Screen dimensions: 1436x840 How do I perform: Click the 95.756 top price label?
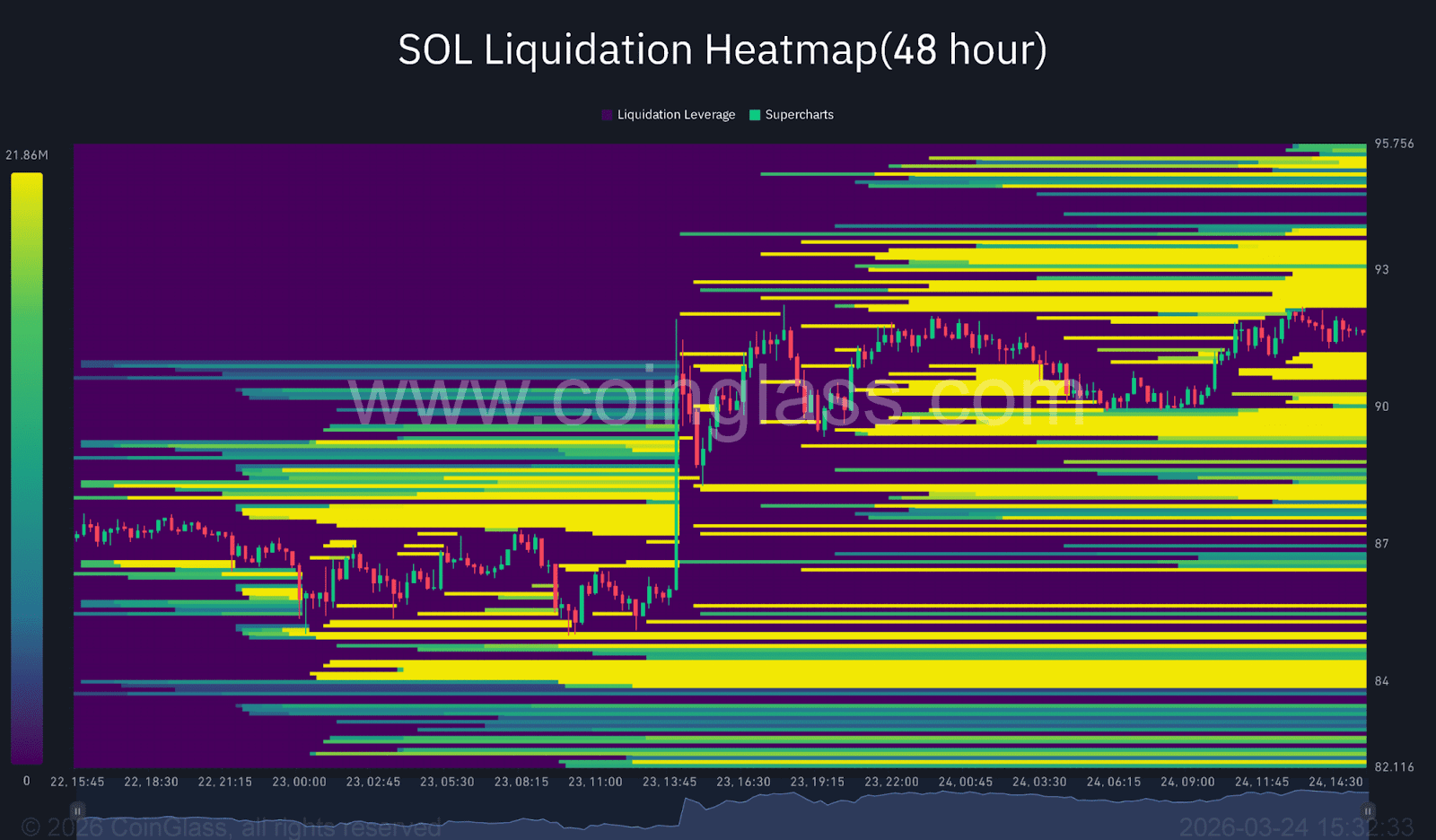[x=1394, y=144]
